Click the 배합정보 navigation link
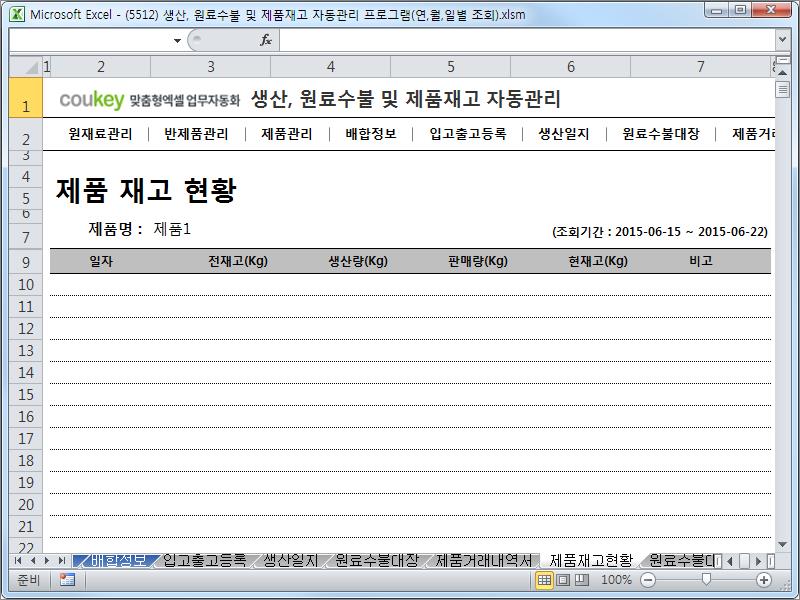 [x=371, y=134]
